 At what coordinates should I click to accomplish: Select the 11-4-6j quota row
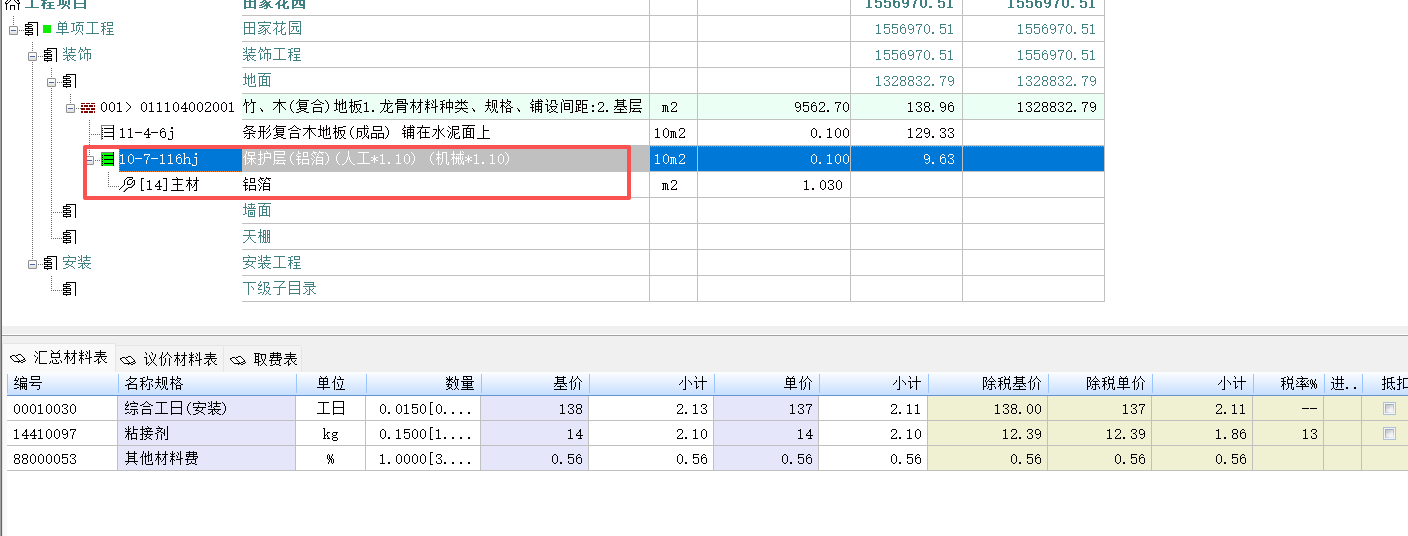coord(147,133)
